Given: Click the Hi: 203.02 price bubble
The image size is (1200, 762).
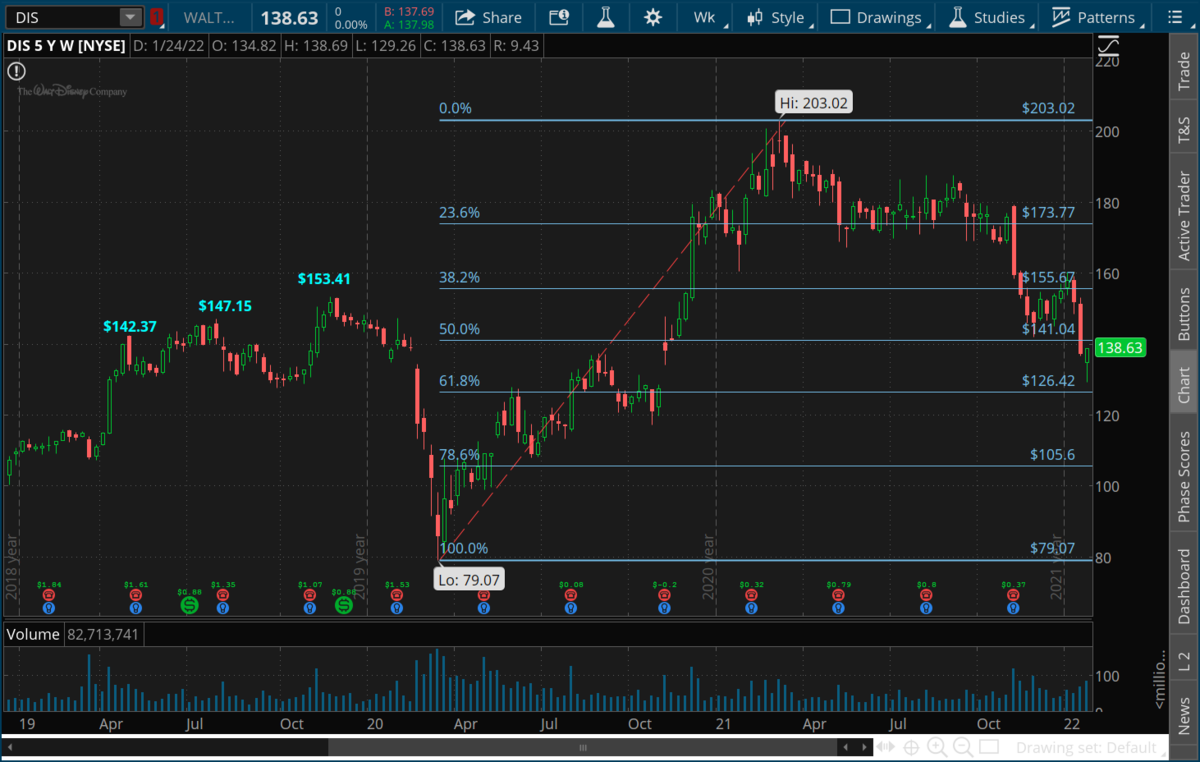Looking at the screenshot, I should (814, 102).
